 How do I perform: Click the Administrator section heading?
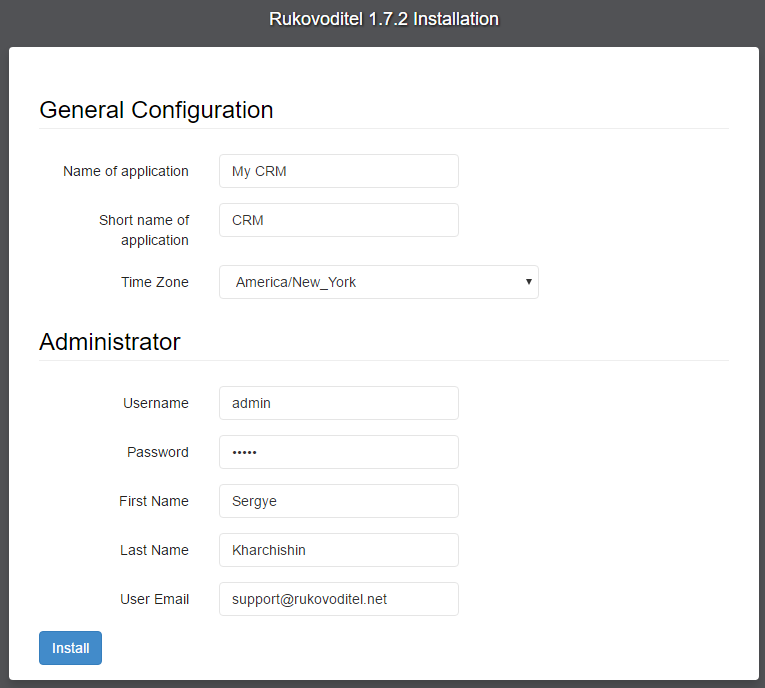[x=110, y=342]
